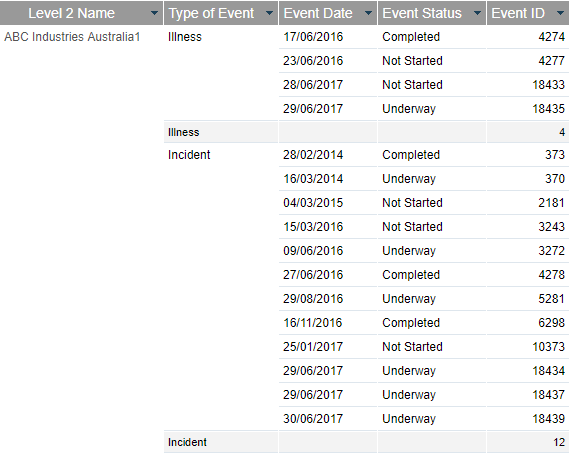
Task: Select Event ID 18433
Action: [x=548, y=85]
